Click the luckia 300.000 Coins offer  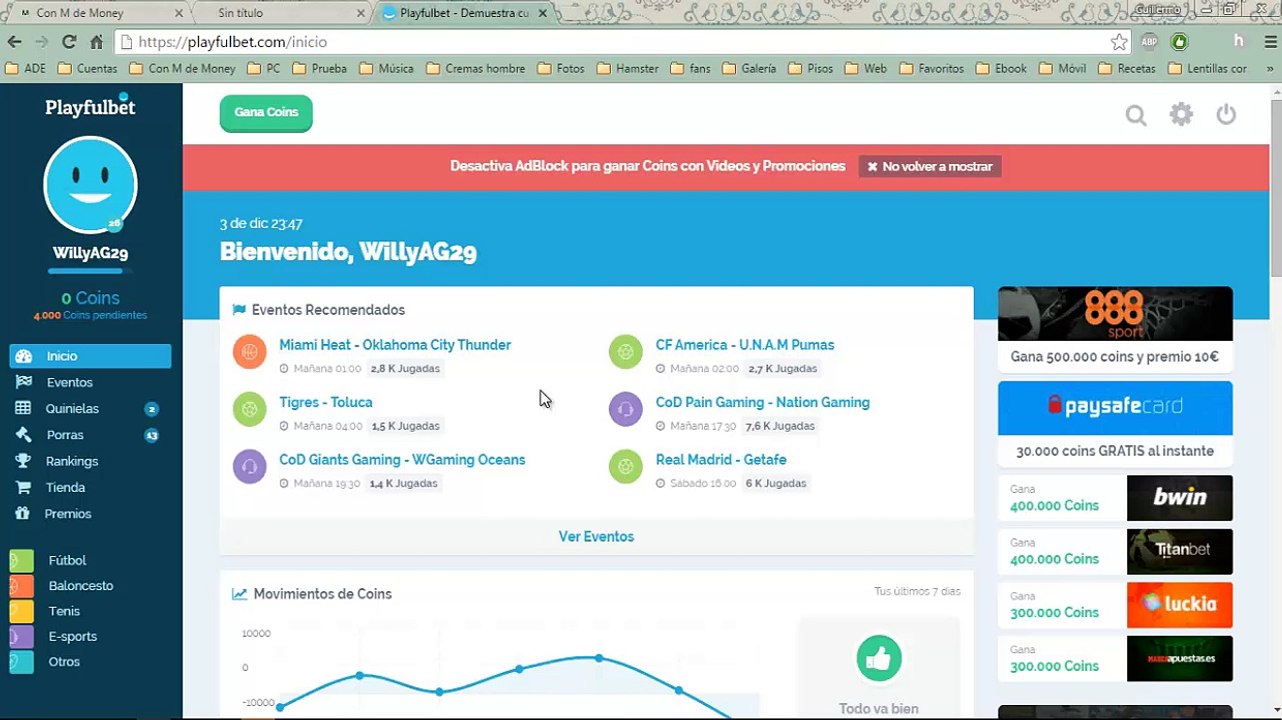pos(1115,605)
